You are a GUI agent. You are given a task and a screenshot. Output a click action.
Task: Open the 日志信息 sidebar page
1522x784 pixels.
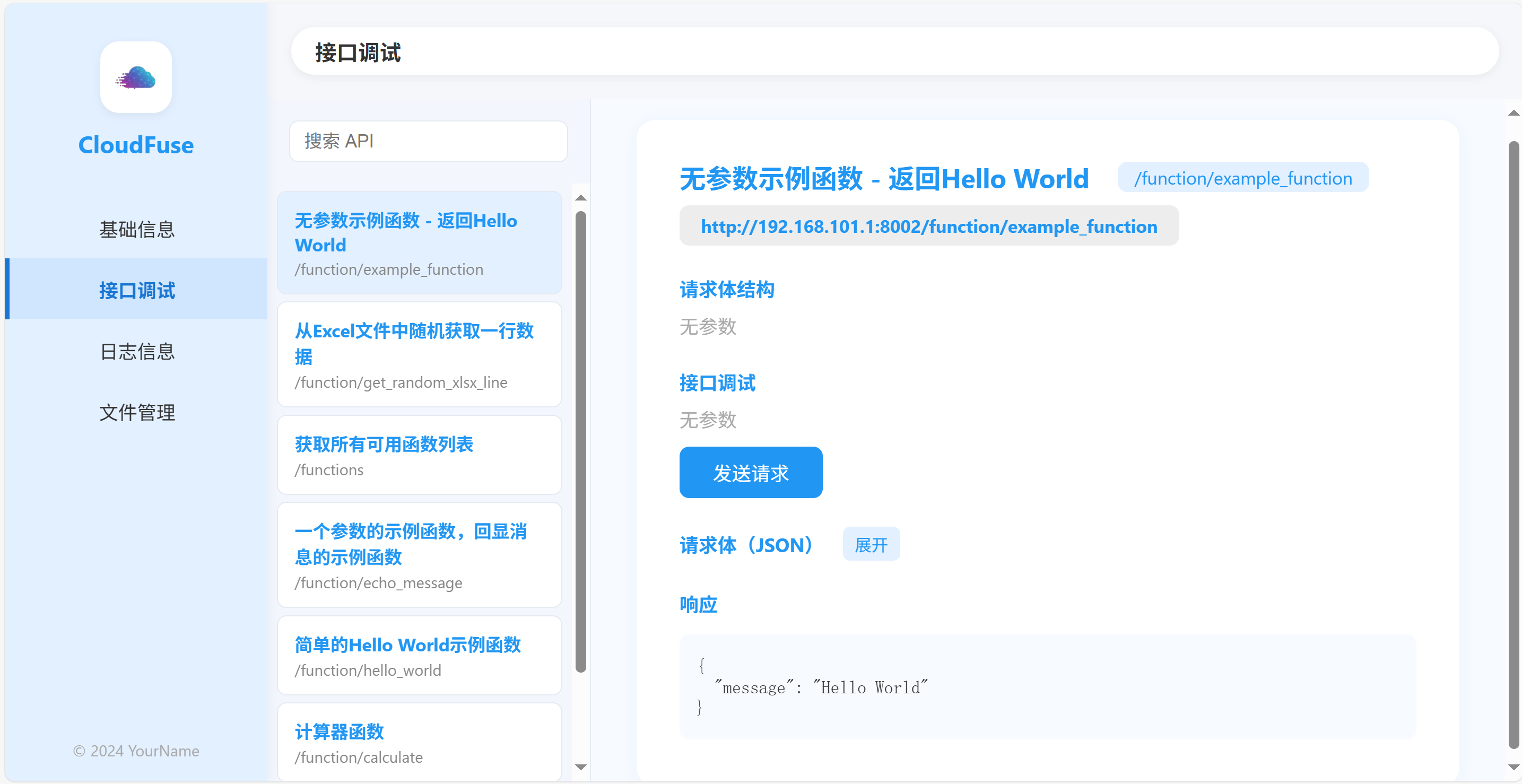[x=136, y=352]
